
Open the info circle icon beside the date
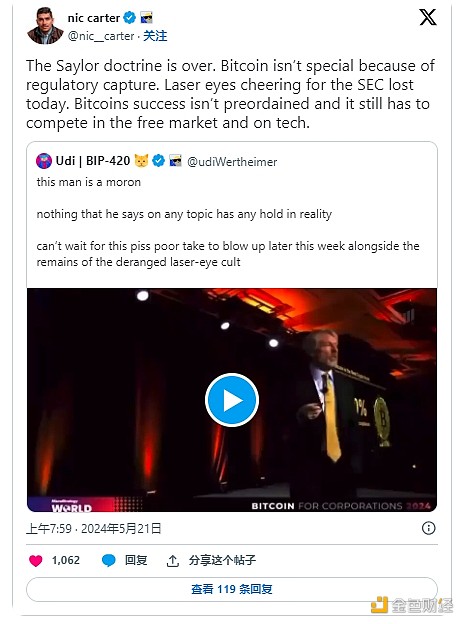coord(429,528)
